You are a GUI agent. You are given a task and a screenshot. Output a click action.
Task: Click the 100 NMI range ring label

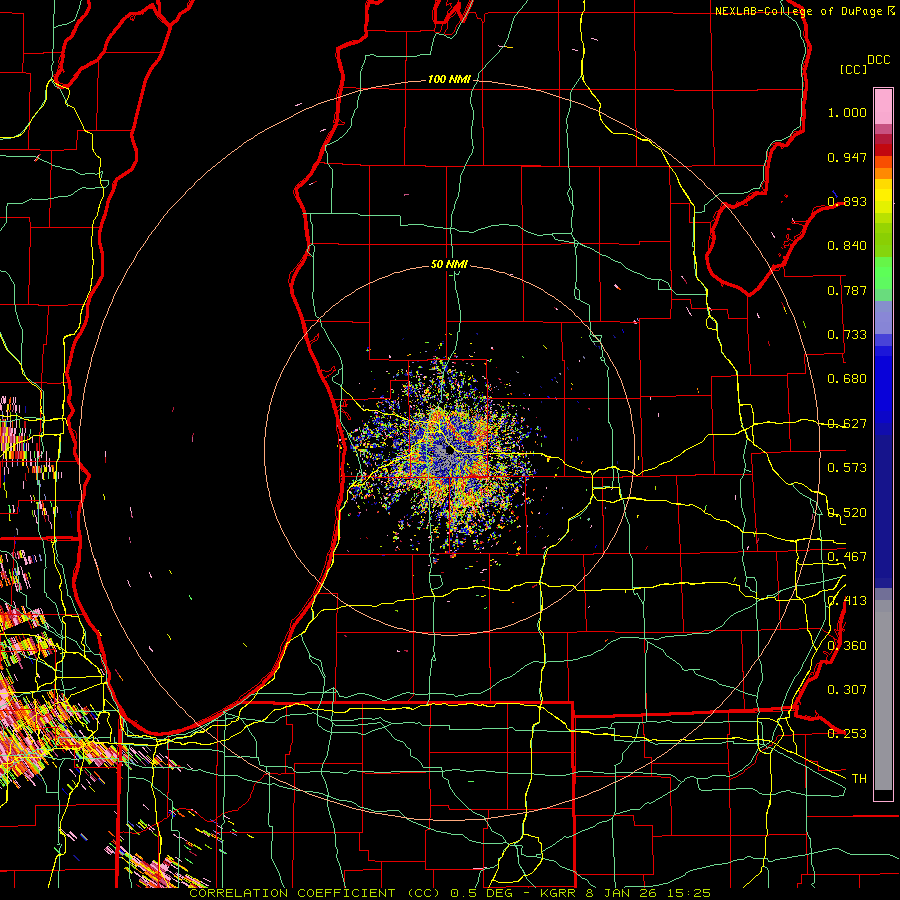pyautogui.click(x=449, y=79)
